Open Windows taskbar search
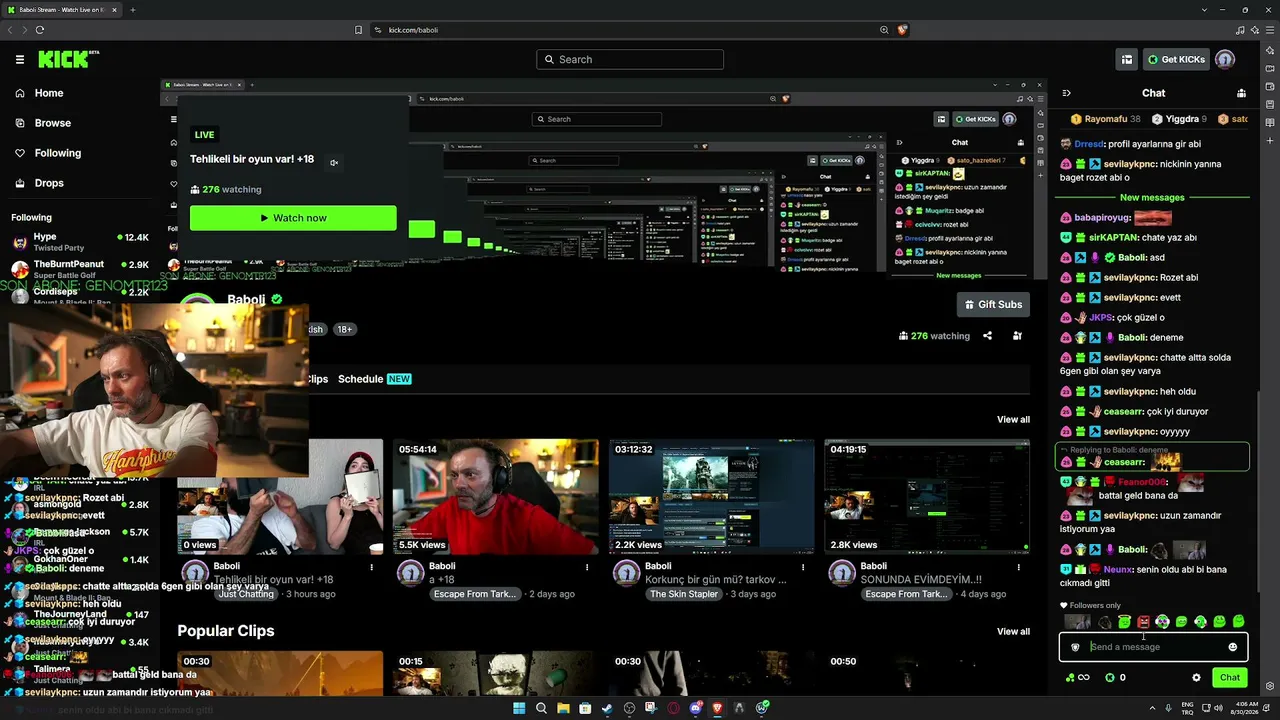The height and width of the screenshot is (720, 1280). (x=541, y=708)
